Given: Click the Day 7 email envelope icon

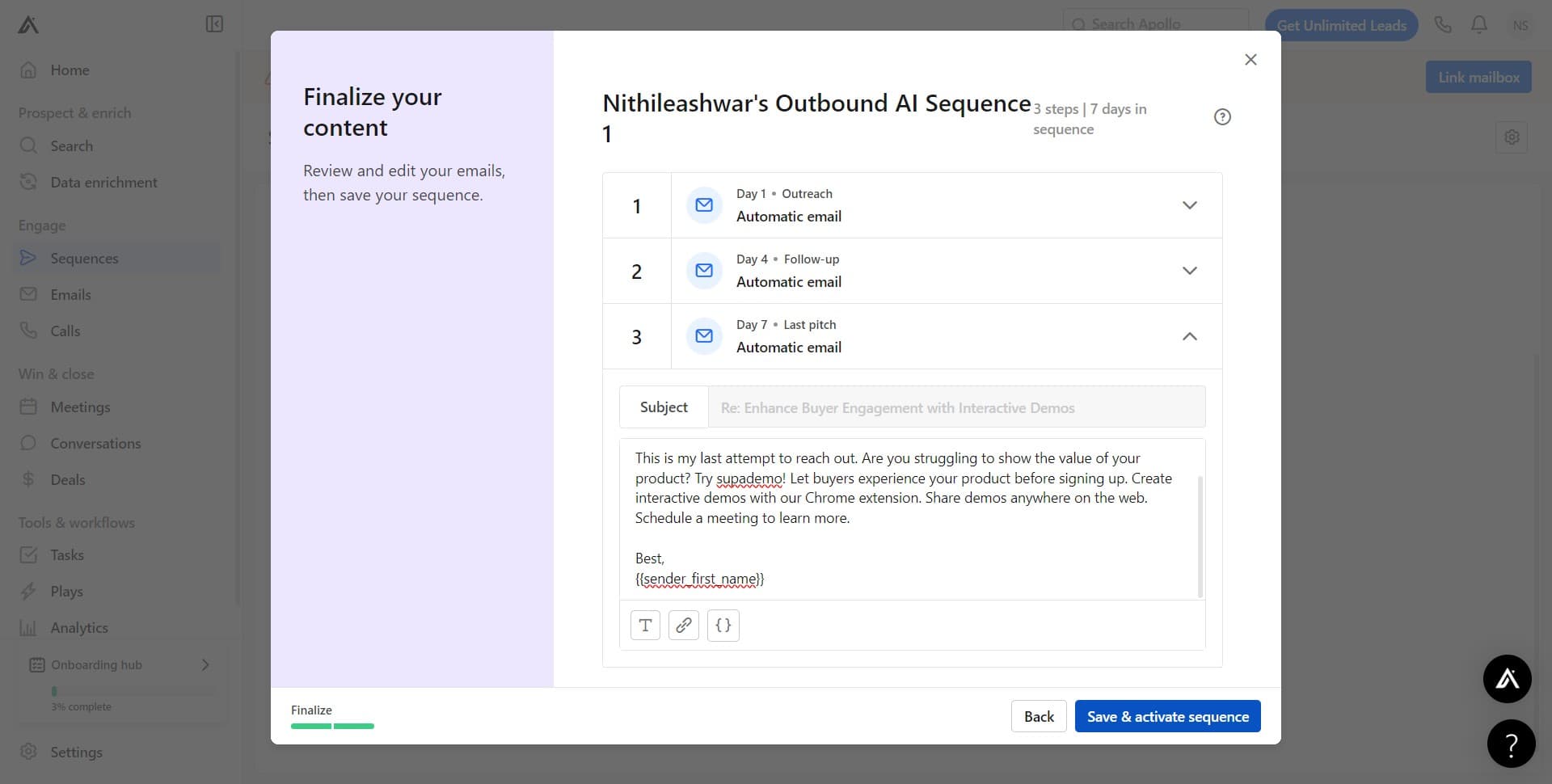Looking at the screenshot, I should (x=704, y=336).
